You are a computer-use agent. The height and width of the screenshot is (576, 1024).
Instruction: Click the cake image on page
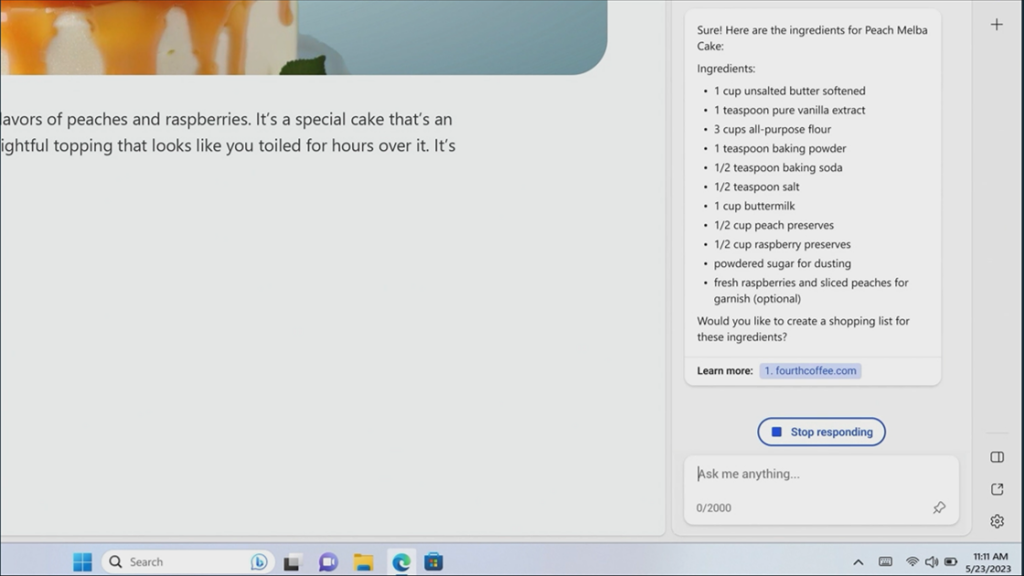click(304, 37)
